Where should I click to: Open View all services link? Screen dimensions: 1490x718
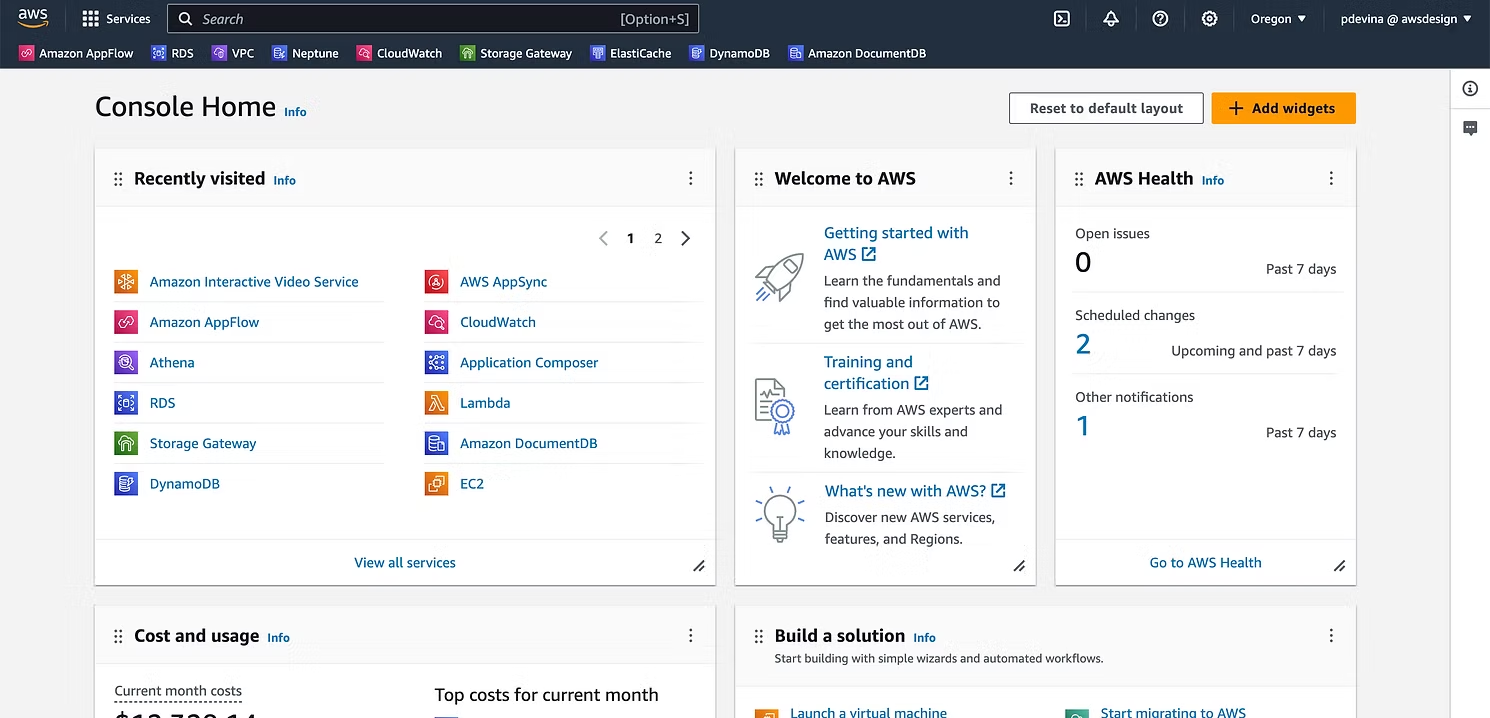pos(405,563)
